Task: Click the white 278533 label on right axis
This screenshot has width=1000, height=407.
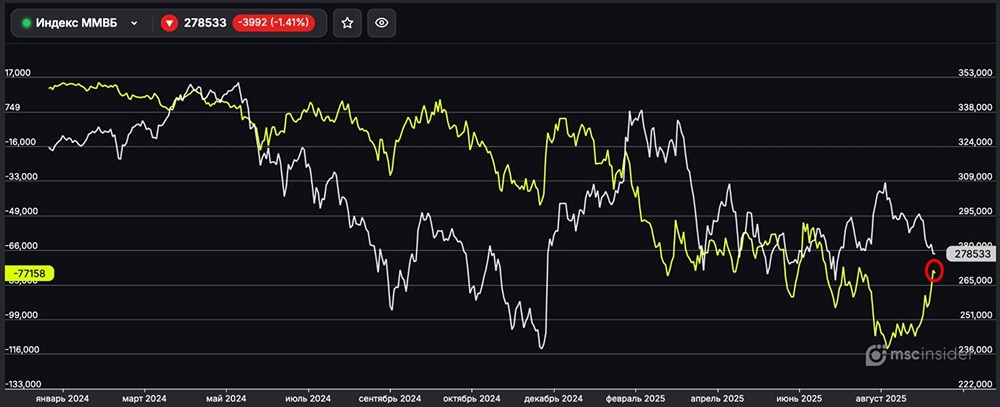Action: (973, 254)
